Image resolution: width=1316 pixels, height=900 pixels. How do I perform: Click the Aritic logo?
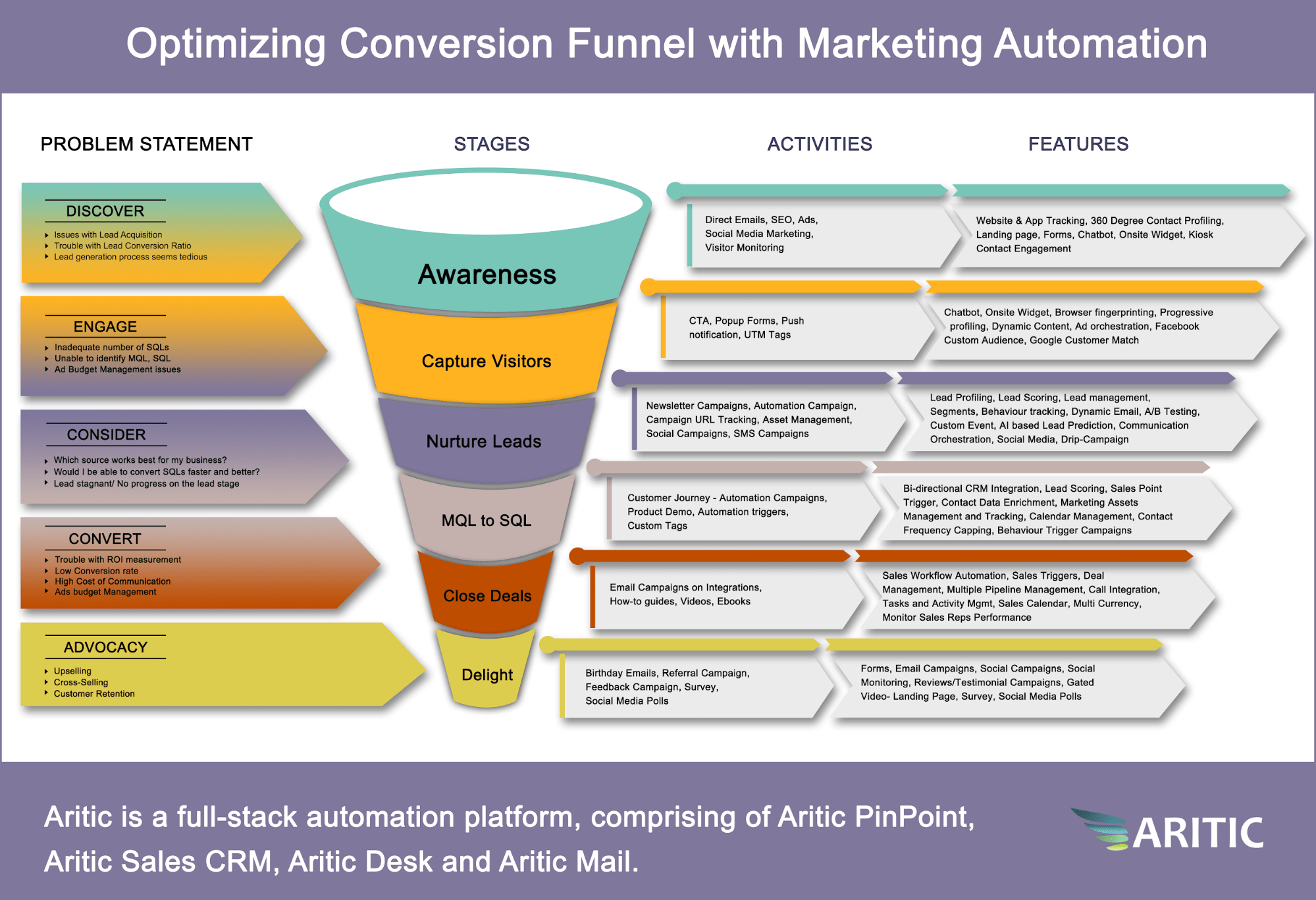click(x=1167, y=830)
